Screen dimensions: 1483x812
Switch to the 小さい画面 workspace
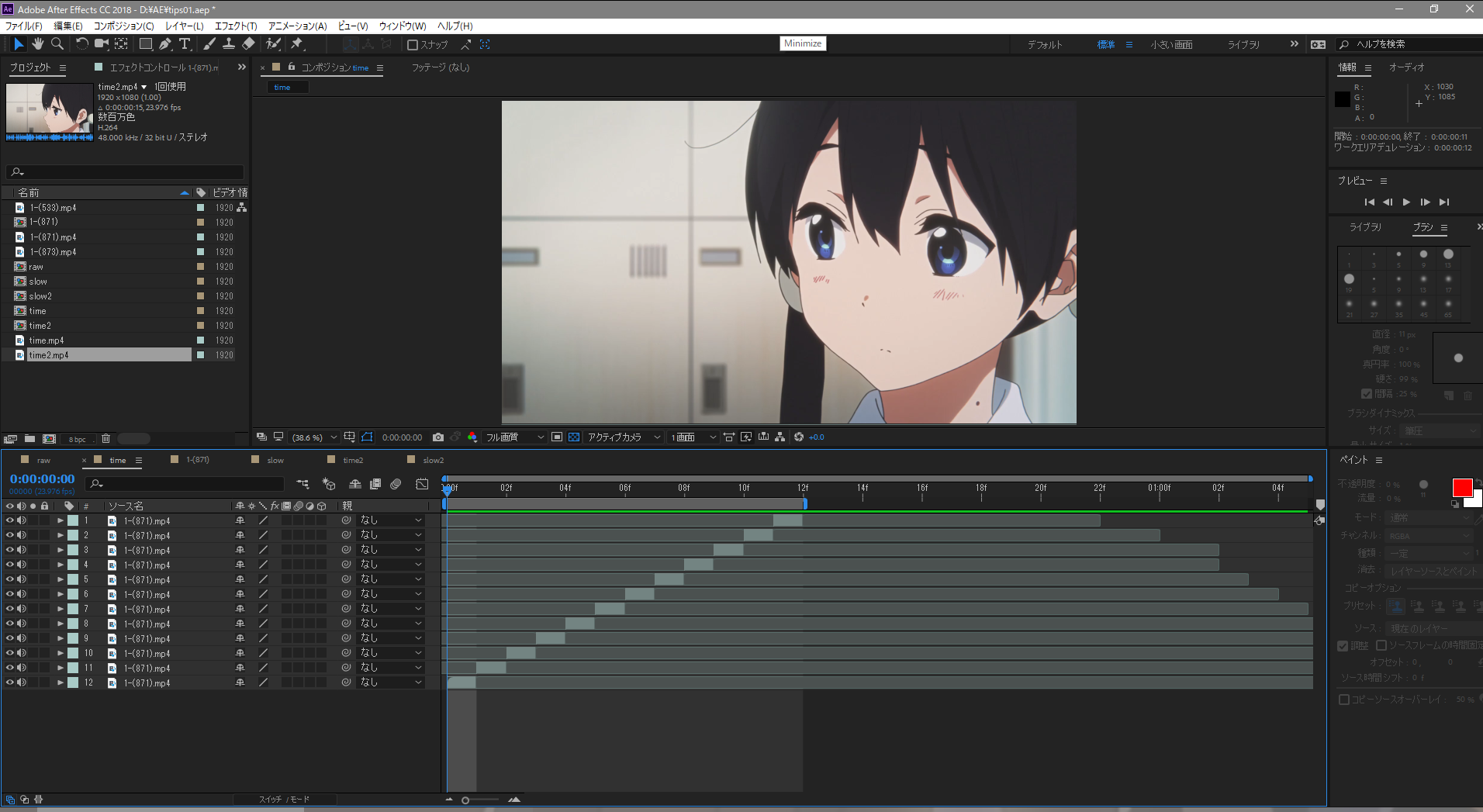pyautogui.click(x=1171, y=45)
